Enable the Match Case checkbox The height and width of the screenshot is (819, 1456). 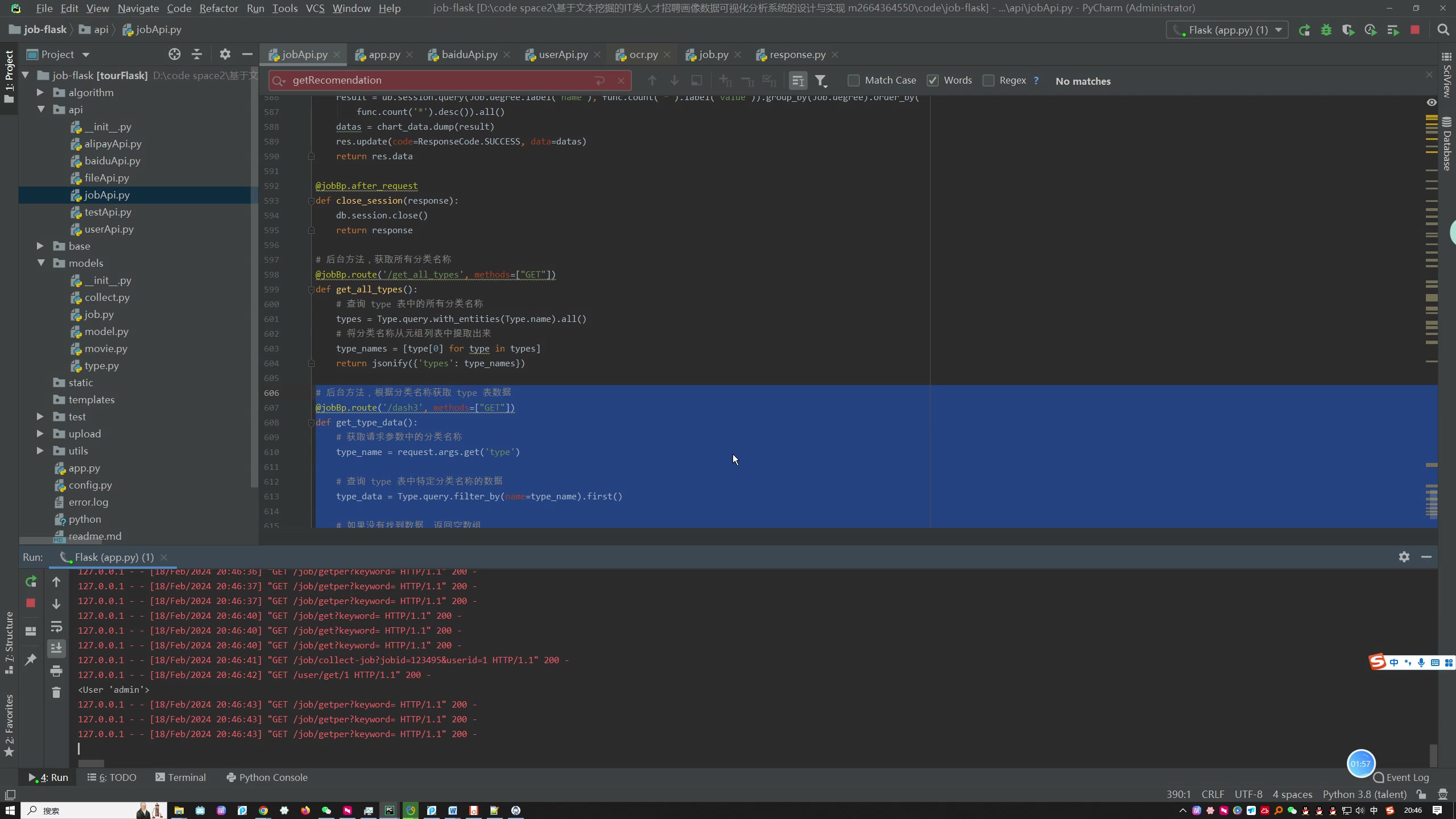pos(854,81)
